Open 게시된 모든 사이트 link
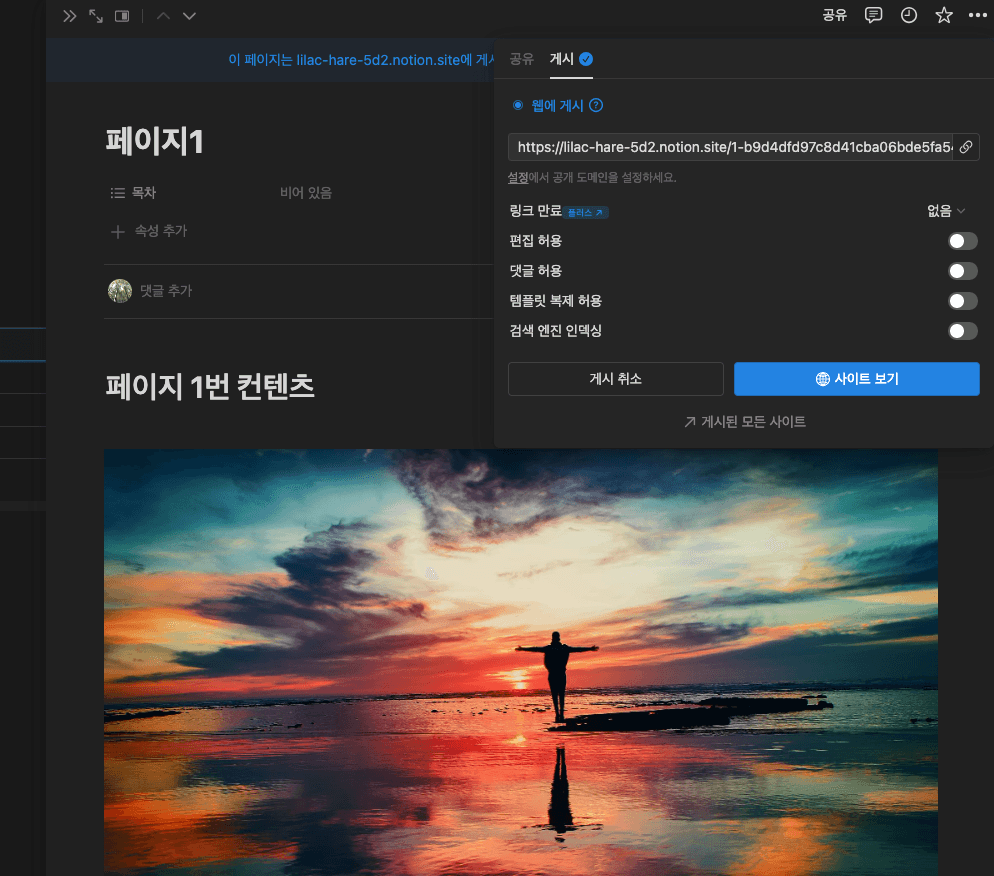The width and height of the screenshot is (994, 876). 744,421
